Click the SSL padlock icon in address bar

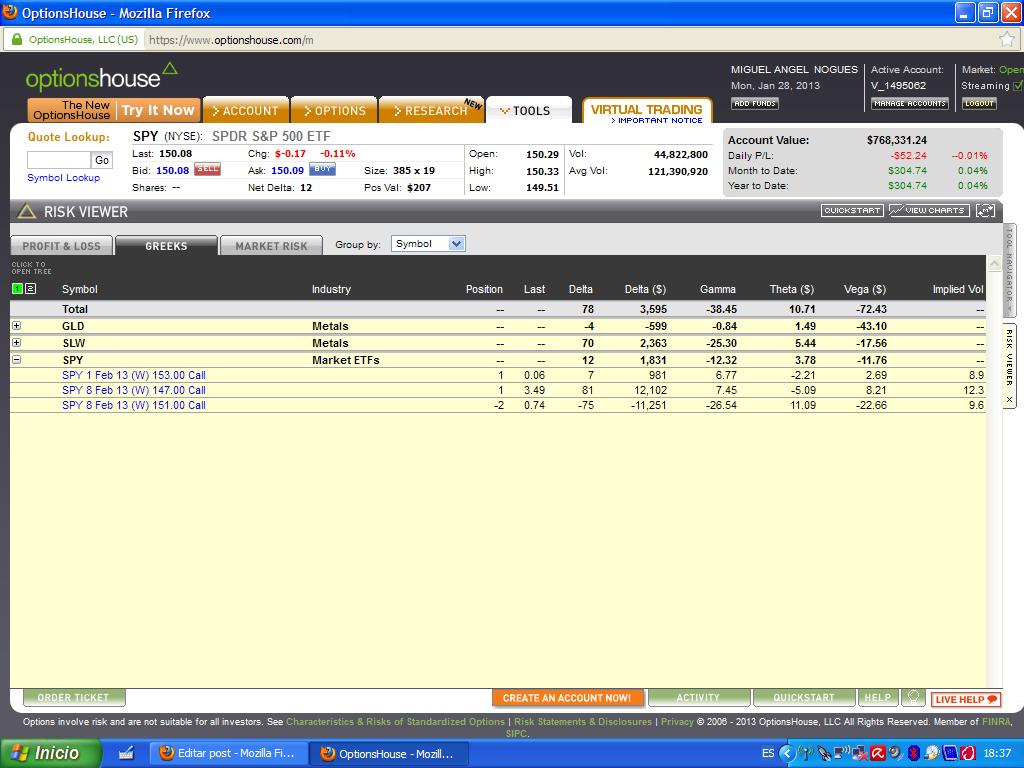pyautogui.click(x=17, y=39)
